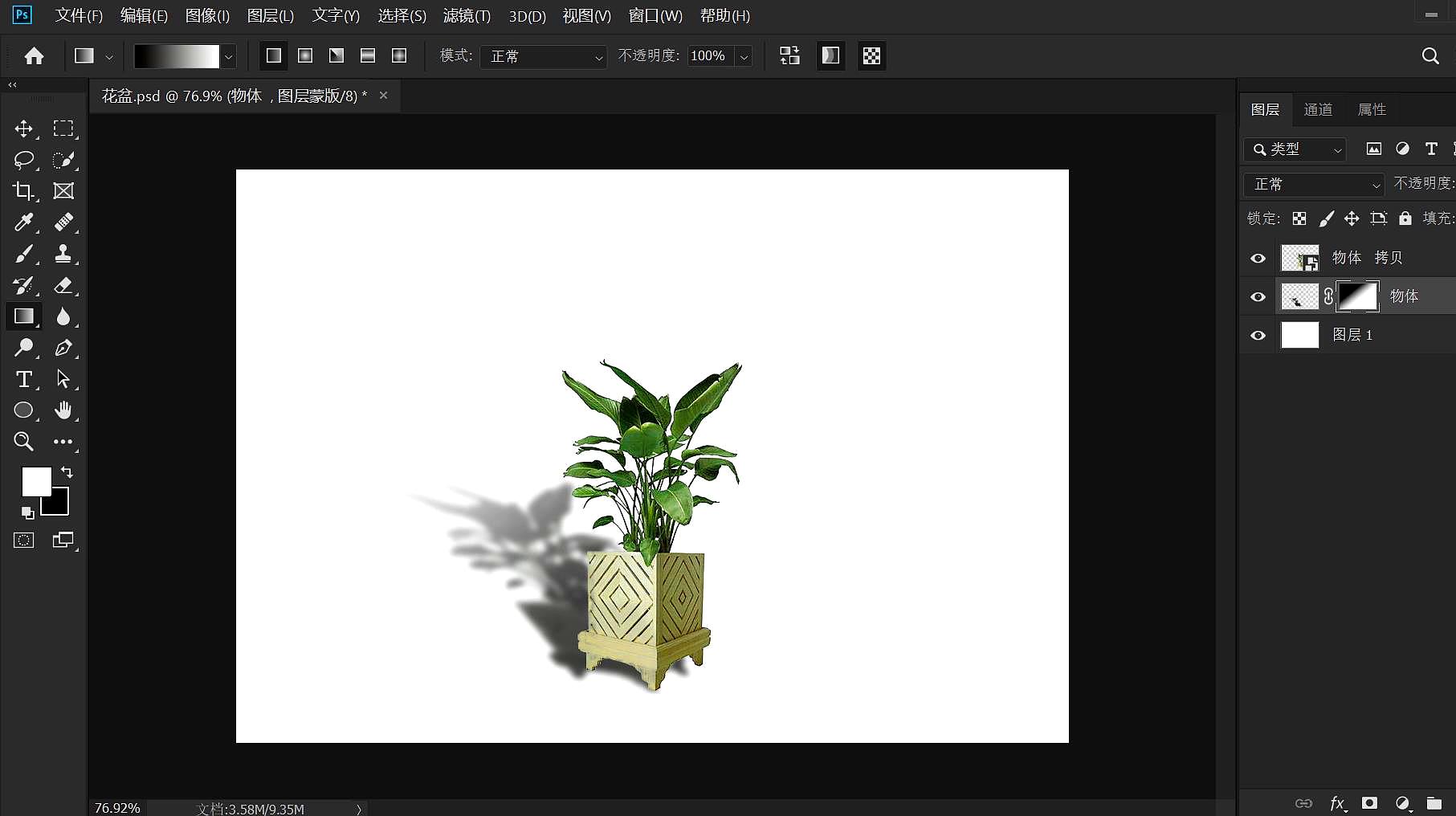
Task: Select the Gradient tool in toolbox
Action: click(x=24, y=316)
